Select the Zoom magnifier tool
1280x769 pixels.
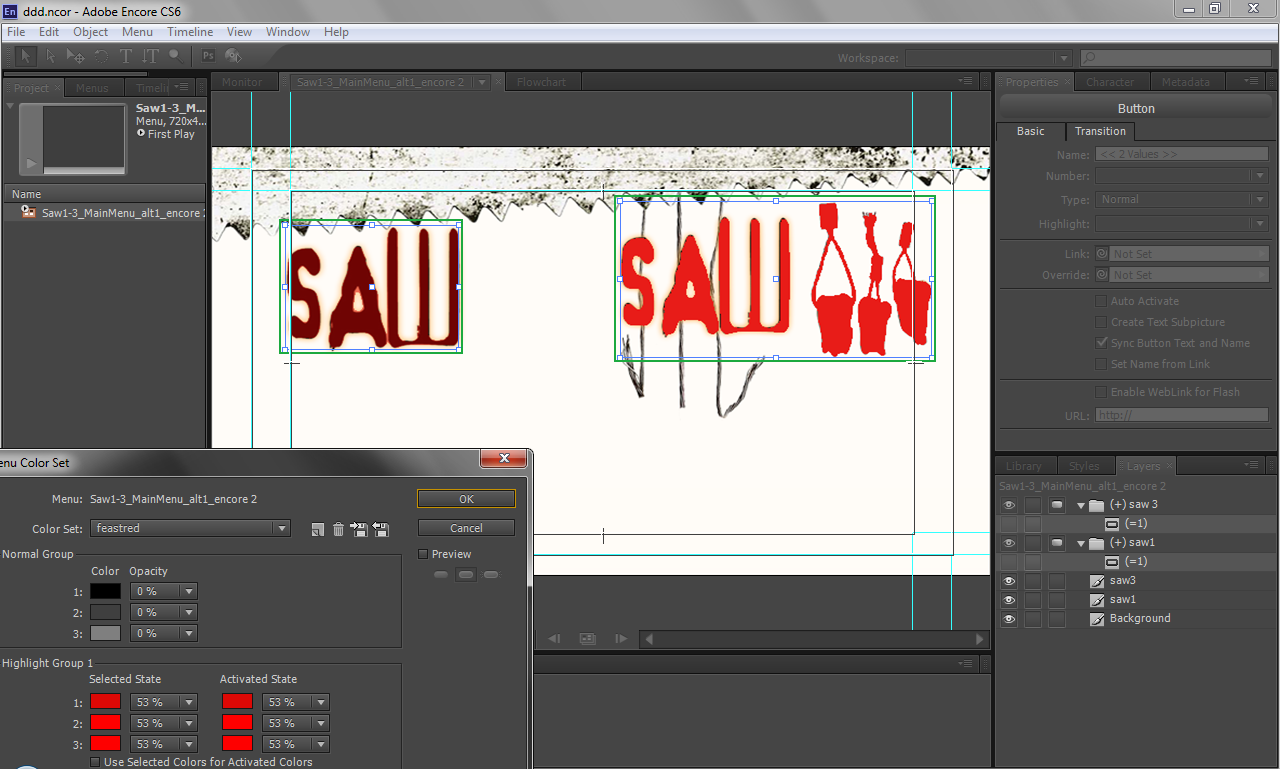(x=175, y=56)
